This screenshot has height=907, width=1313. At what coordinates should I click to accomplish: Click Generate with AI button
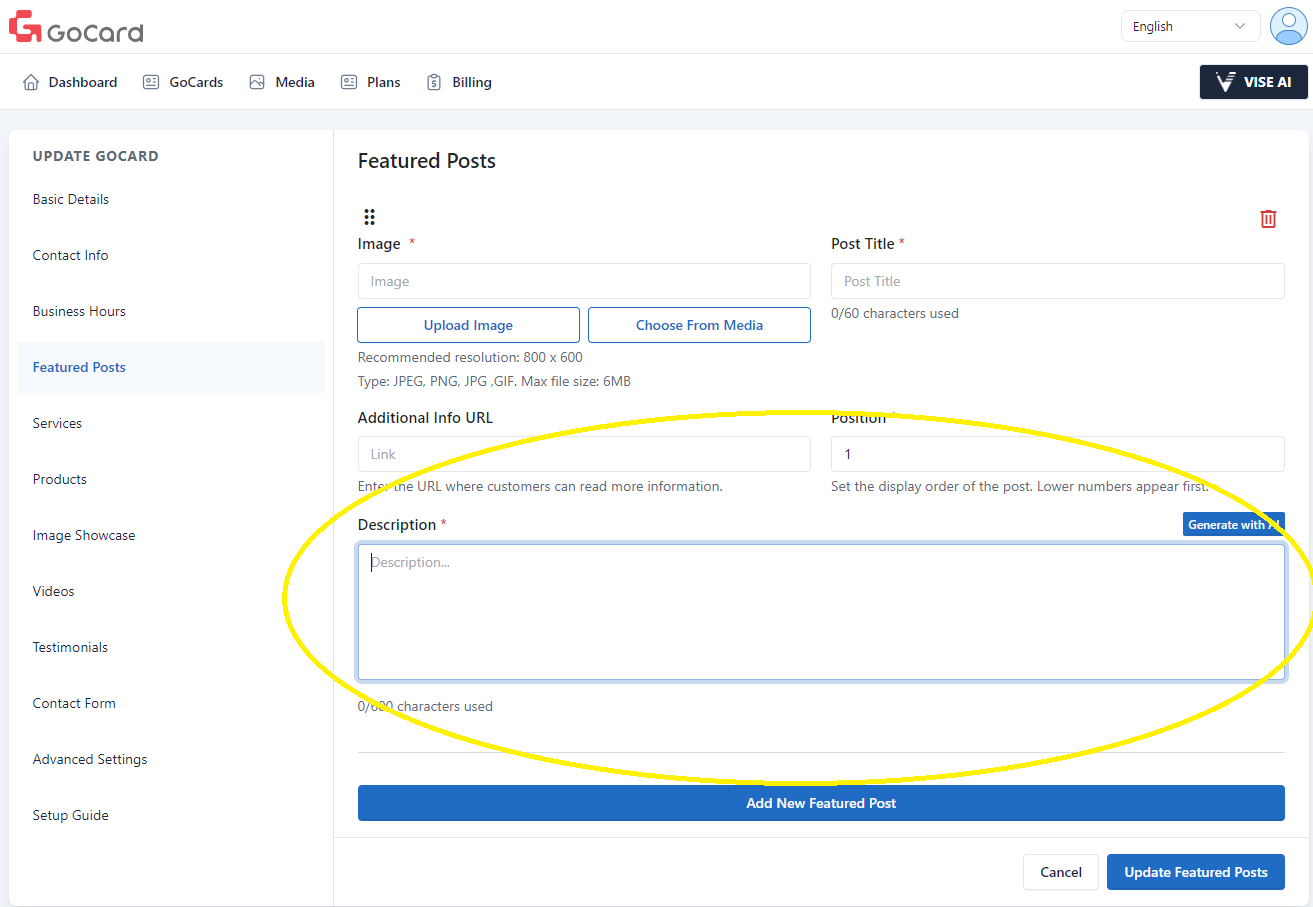tap(1232, 524)
